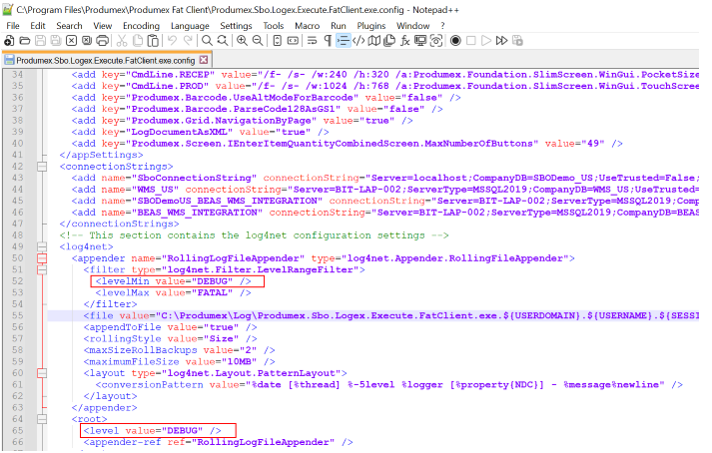Image resolution: width=712 pixels, height=453 pixels.
Task: Undo last change with toolbar arrow
Action: coord(172,41)
